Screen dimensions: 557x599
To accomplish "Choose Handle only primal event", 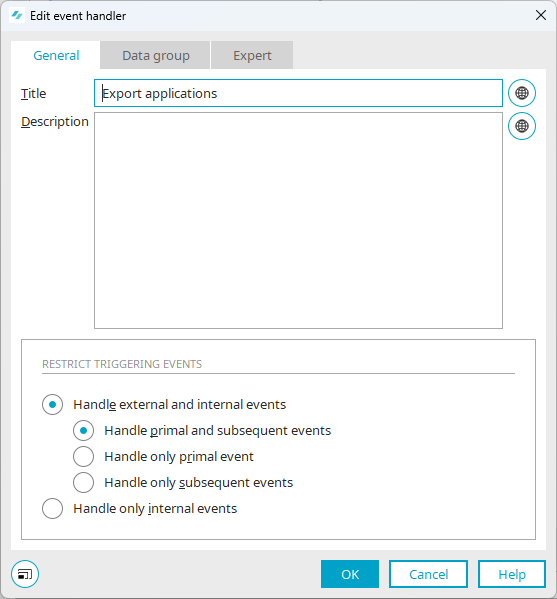I will coord(83,457).
